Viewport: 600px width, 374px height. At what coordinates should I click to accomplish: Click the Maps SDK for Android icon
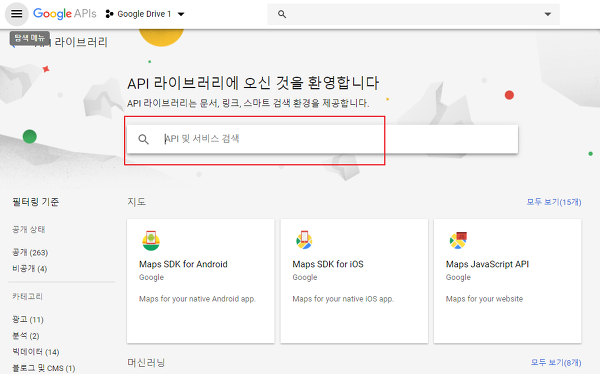pyautogui.click(x=151, y=240)
